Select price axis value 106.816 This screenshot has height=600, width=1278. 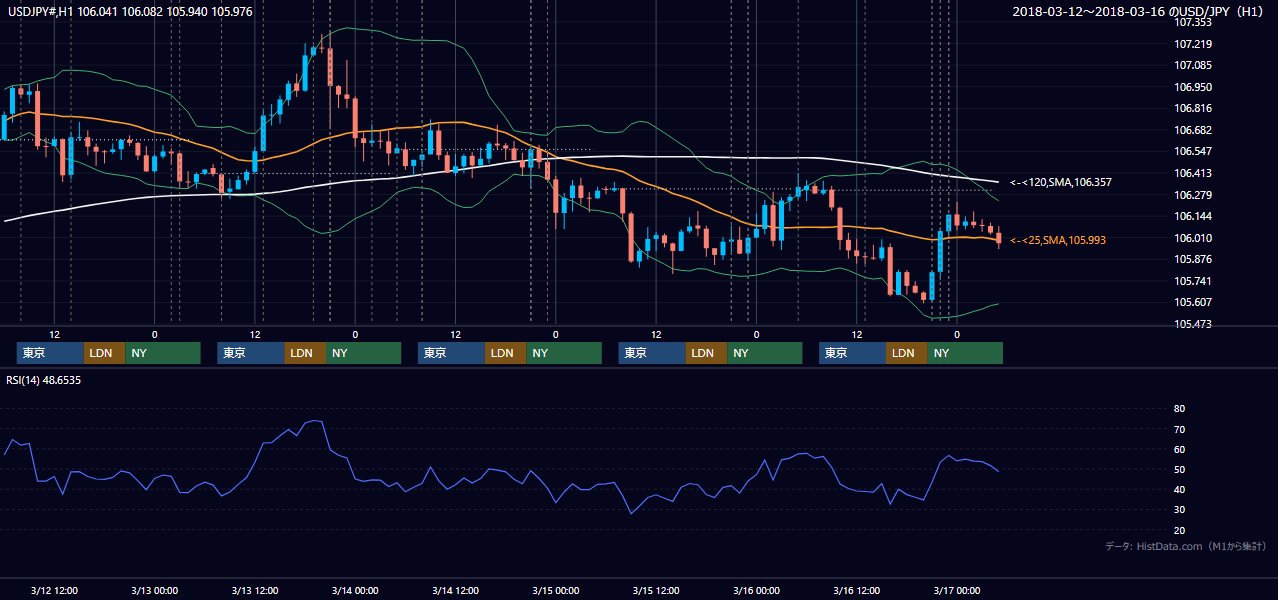[x=1193, y=108]
